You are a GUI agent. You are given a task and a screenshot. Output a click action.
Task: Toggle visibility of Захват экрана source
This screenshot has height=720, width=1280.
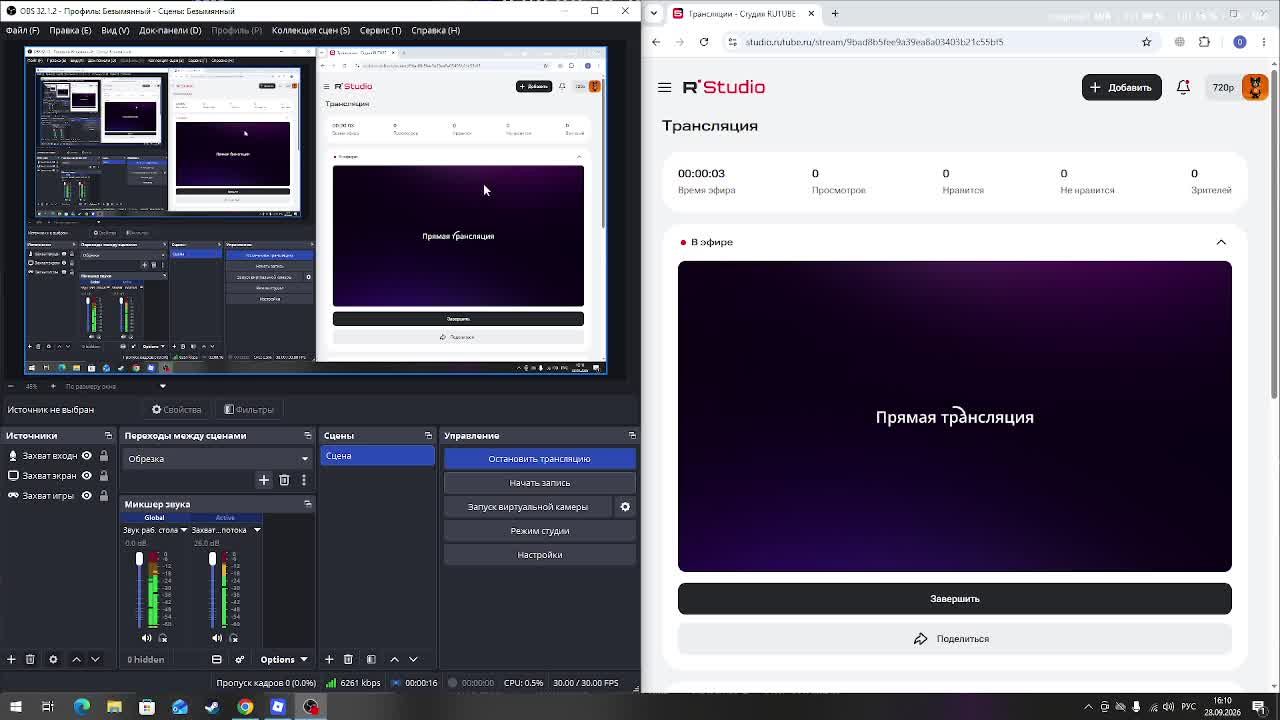87,476
